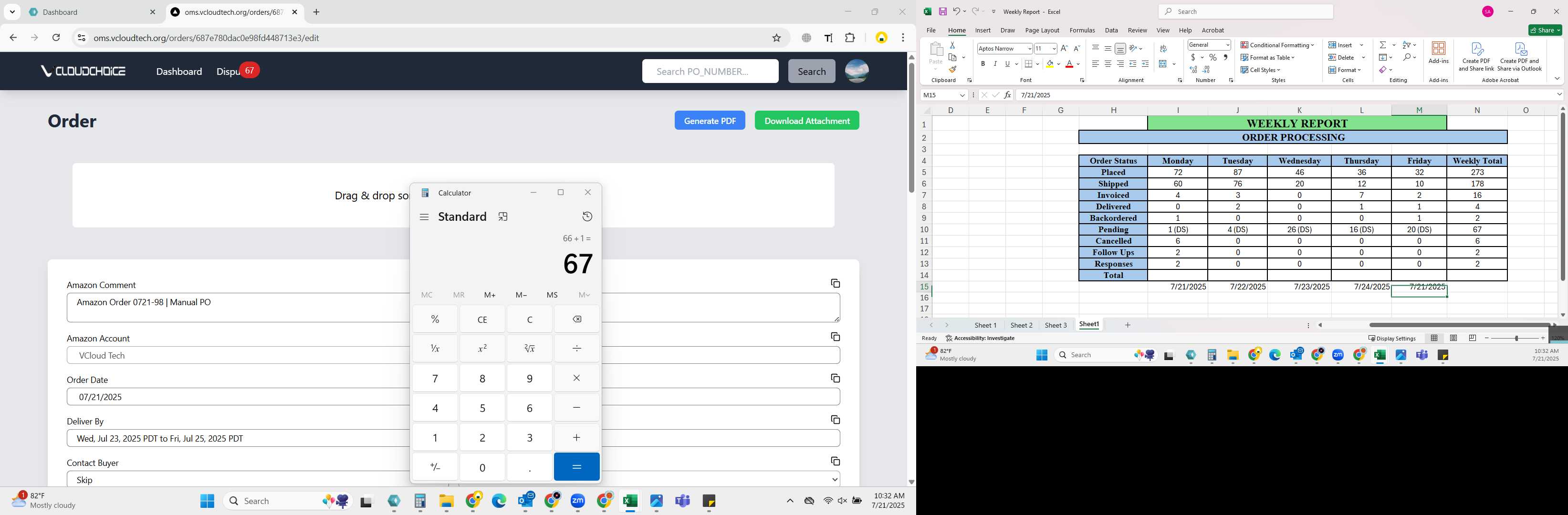Screen dimensions: 1568x515
Task: Click Create PDF and Share via Outlook
Action: pos(1519,56)
